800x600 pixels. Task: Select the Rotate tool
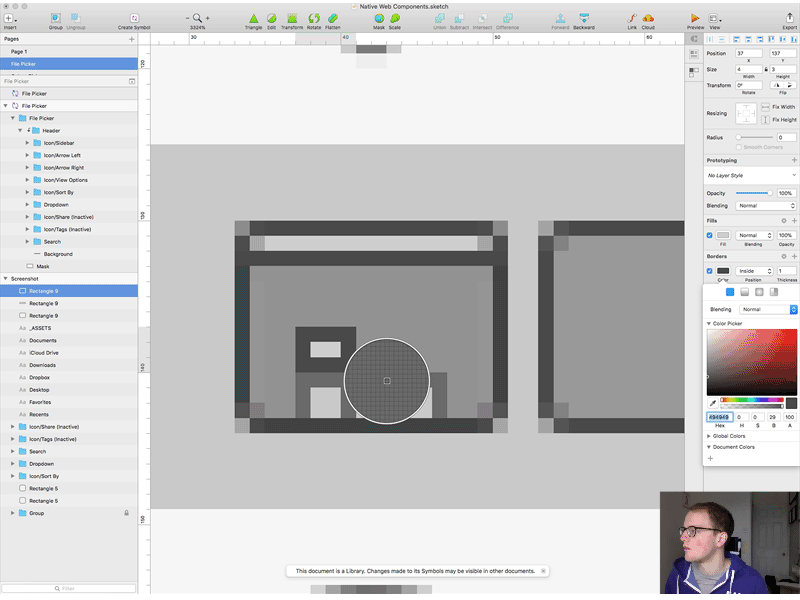tap(313, 17)
